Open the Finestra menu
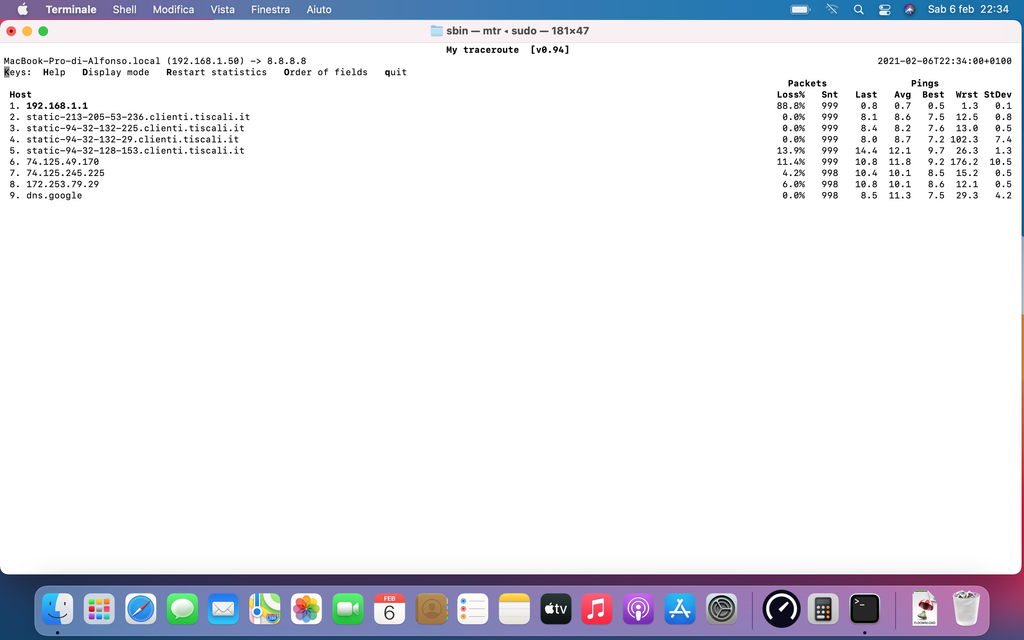 [x=271, y=9]
